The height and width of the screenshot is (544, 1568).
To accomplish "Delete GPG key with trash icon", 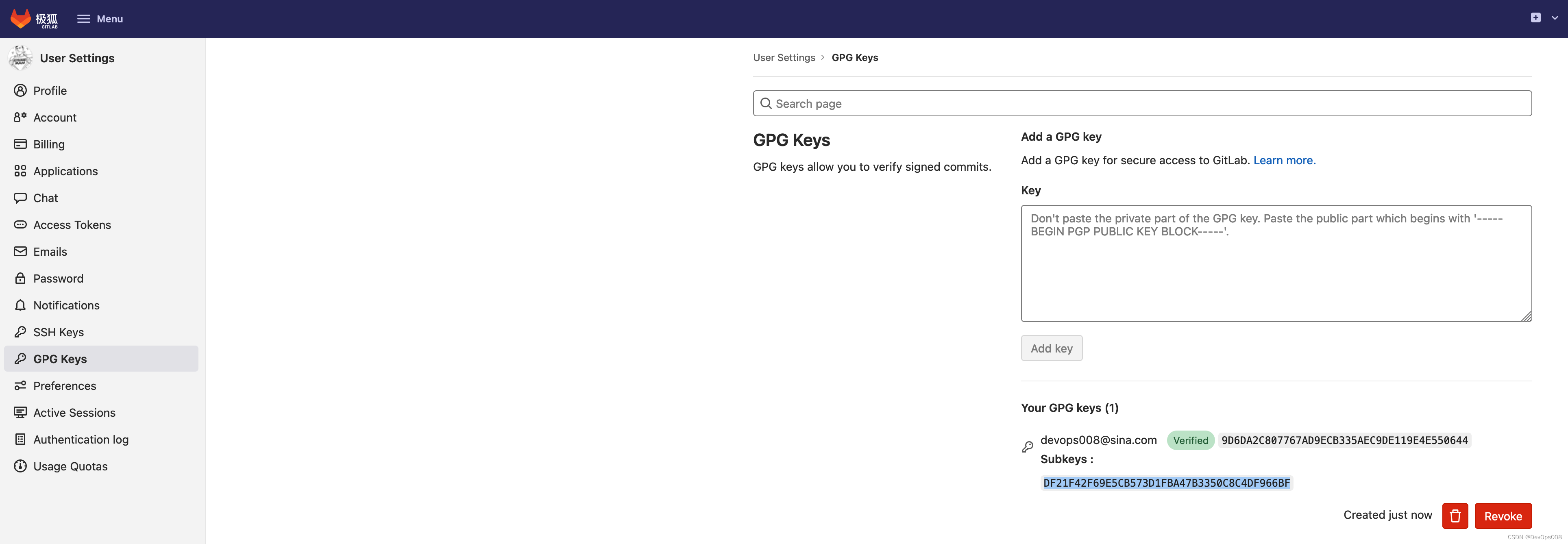I will click(x=1455, y=516).
